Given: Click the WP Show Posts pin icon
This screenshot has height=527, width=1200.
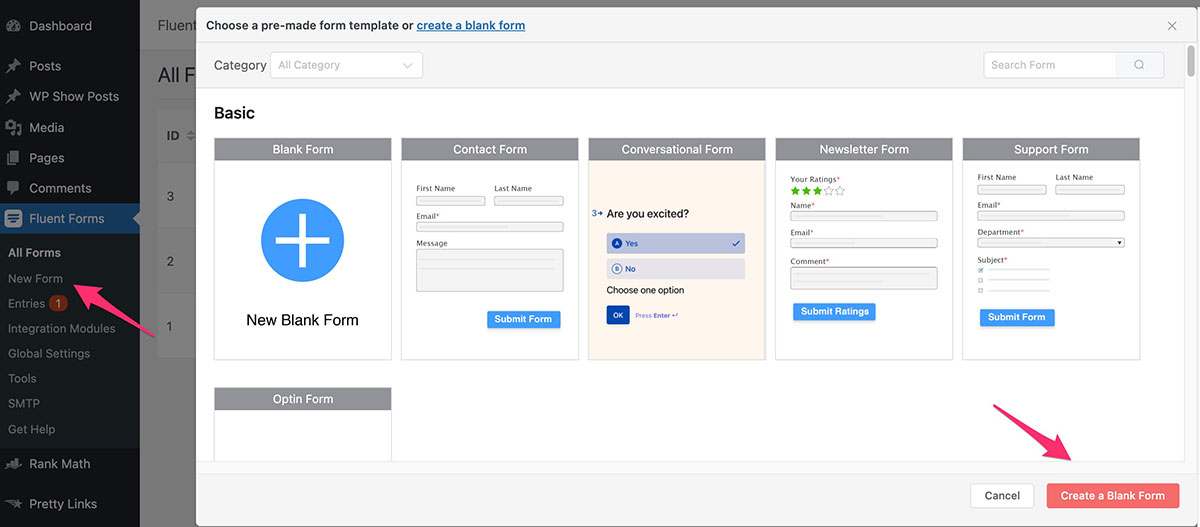Looking at the screenshot, I should pos(13,97).
